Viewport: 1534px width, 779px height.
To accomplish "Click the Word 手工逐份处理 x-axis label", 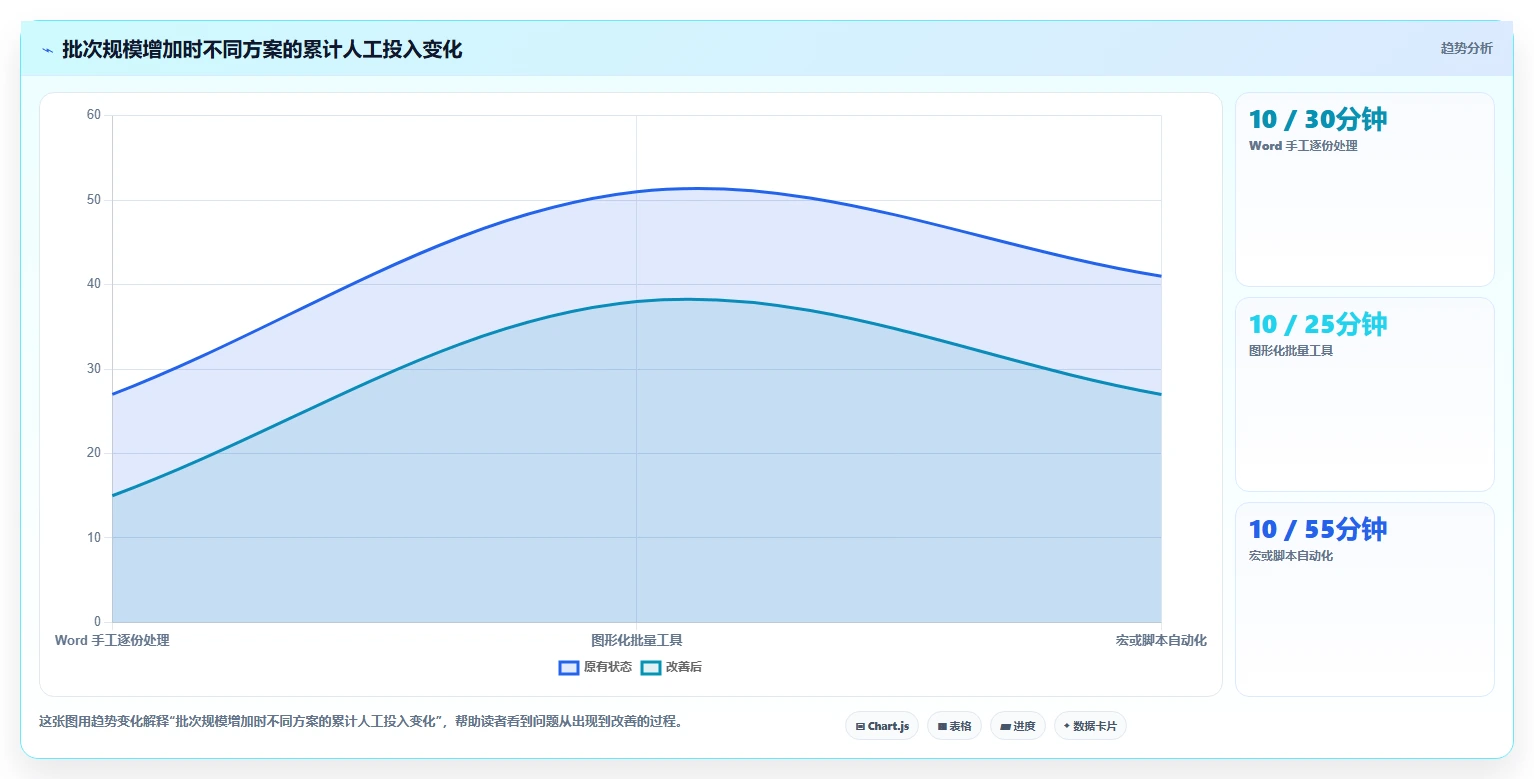I will click(x=112, y=640).
